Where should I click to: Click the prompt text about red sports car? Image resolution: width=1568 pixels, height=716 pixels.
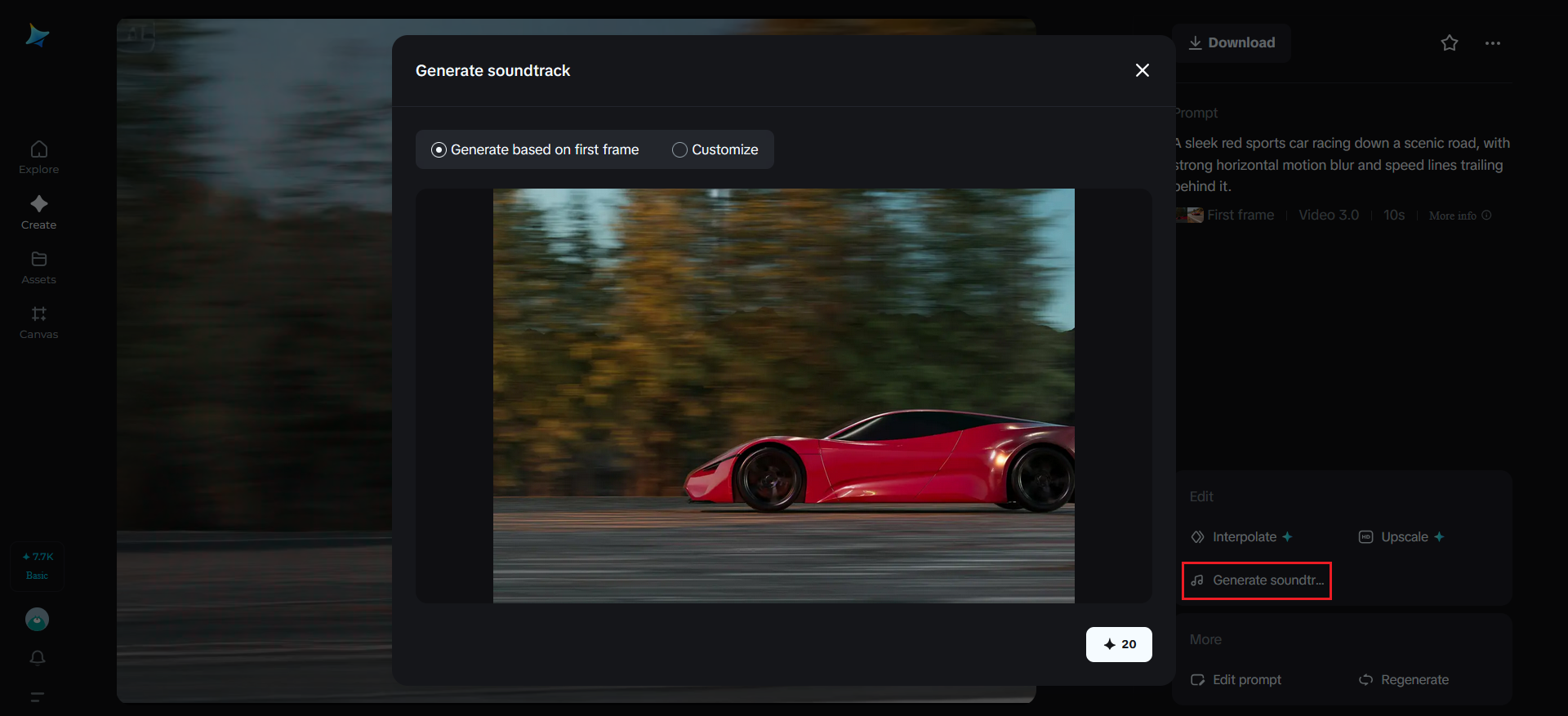[1343, 165]
